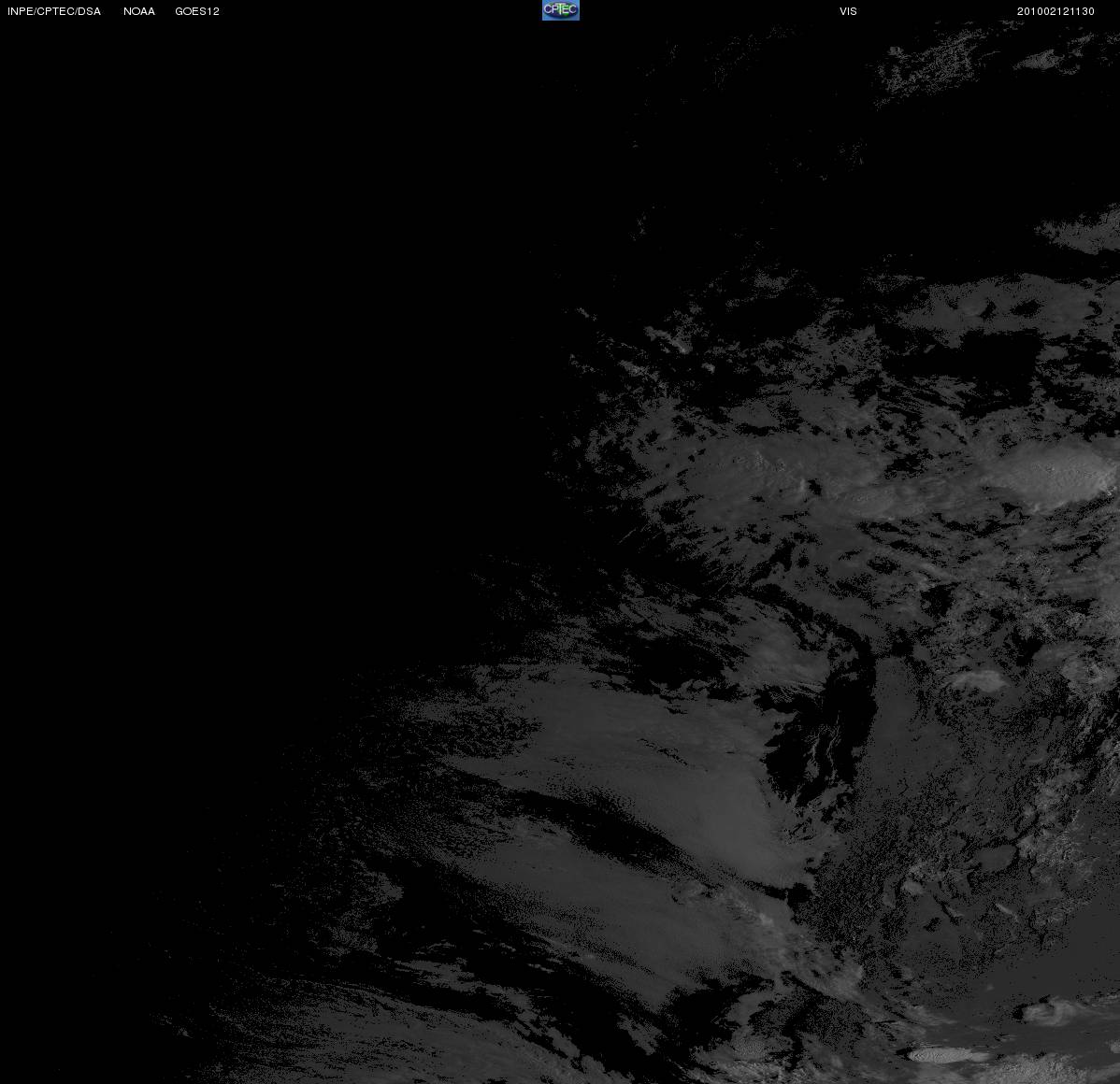Click the GOES12 satellite label
Viewport: 1120px width, 1084px height.
click(197, 11)
